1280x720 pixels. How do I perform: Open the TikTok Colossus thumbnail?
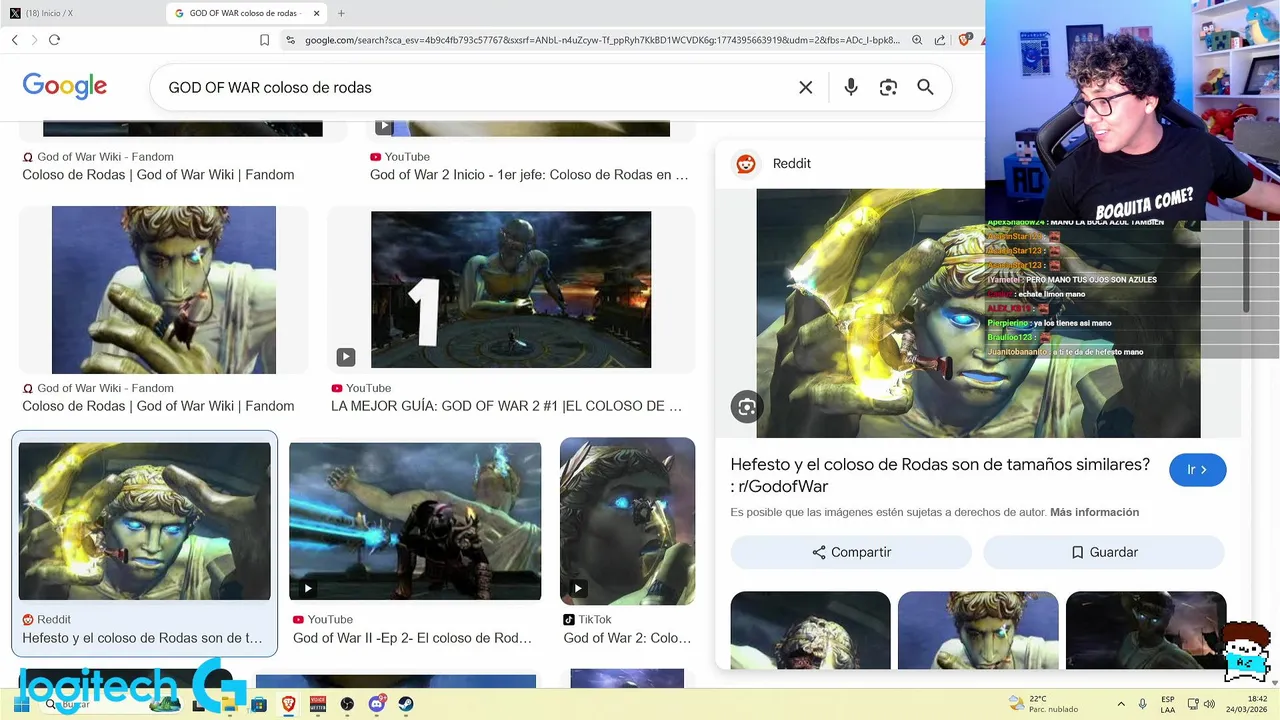[627, 521]
